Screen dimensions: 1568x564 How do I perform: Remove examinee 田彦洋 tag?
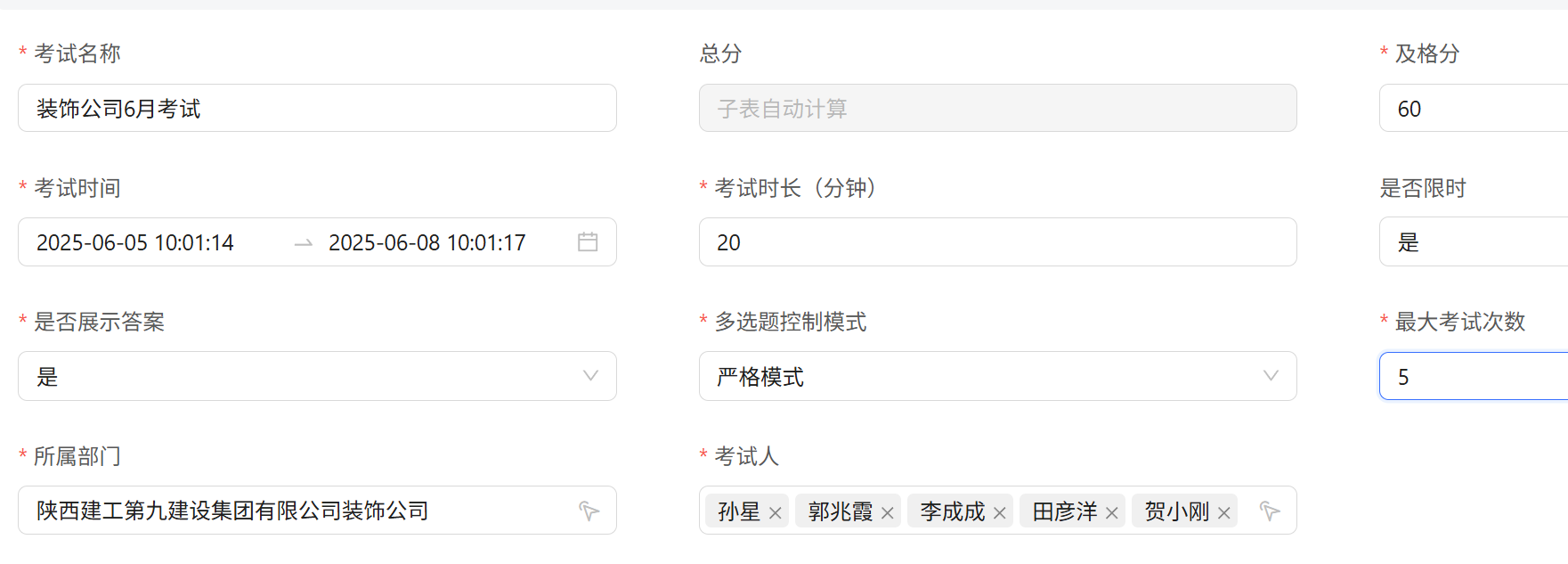[x=1112, y=512]
